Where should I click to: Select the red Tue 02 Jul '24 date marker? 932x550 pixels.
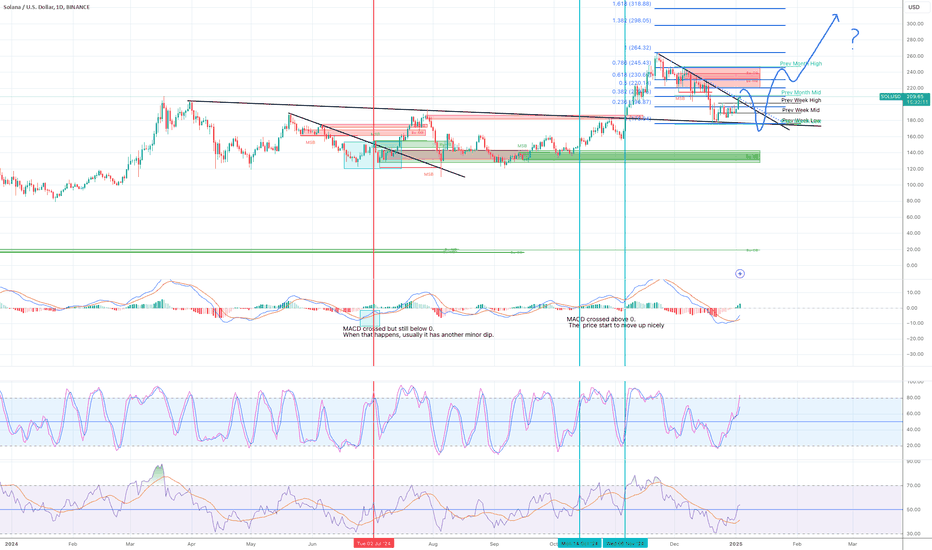click(374, 543)
